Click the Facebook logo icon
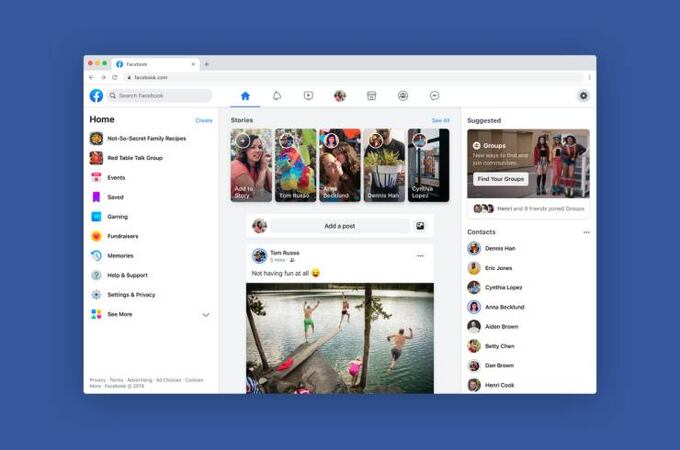680x450 pixels. click(96, 96)
